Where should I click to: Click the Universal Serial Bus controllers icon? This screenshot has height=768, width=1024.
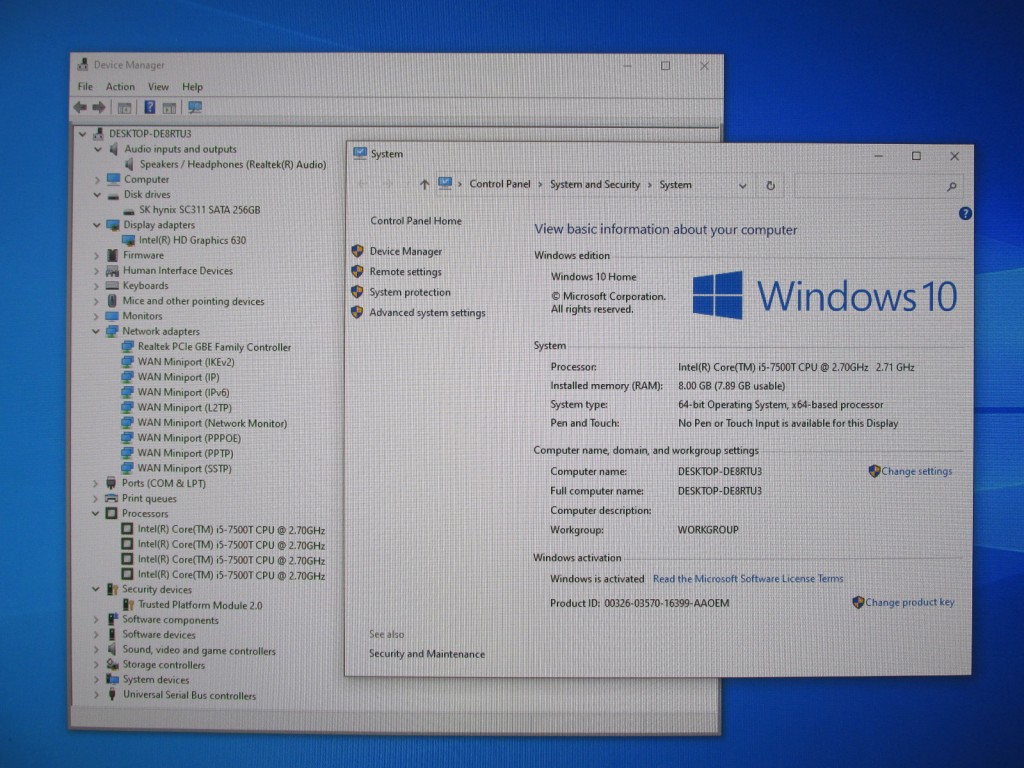pyautogui.click(x=112, y=695)
